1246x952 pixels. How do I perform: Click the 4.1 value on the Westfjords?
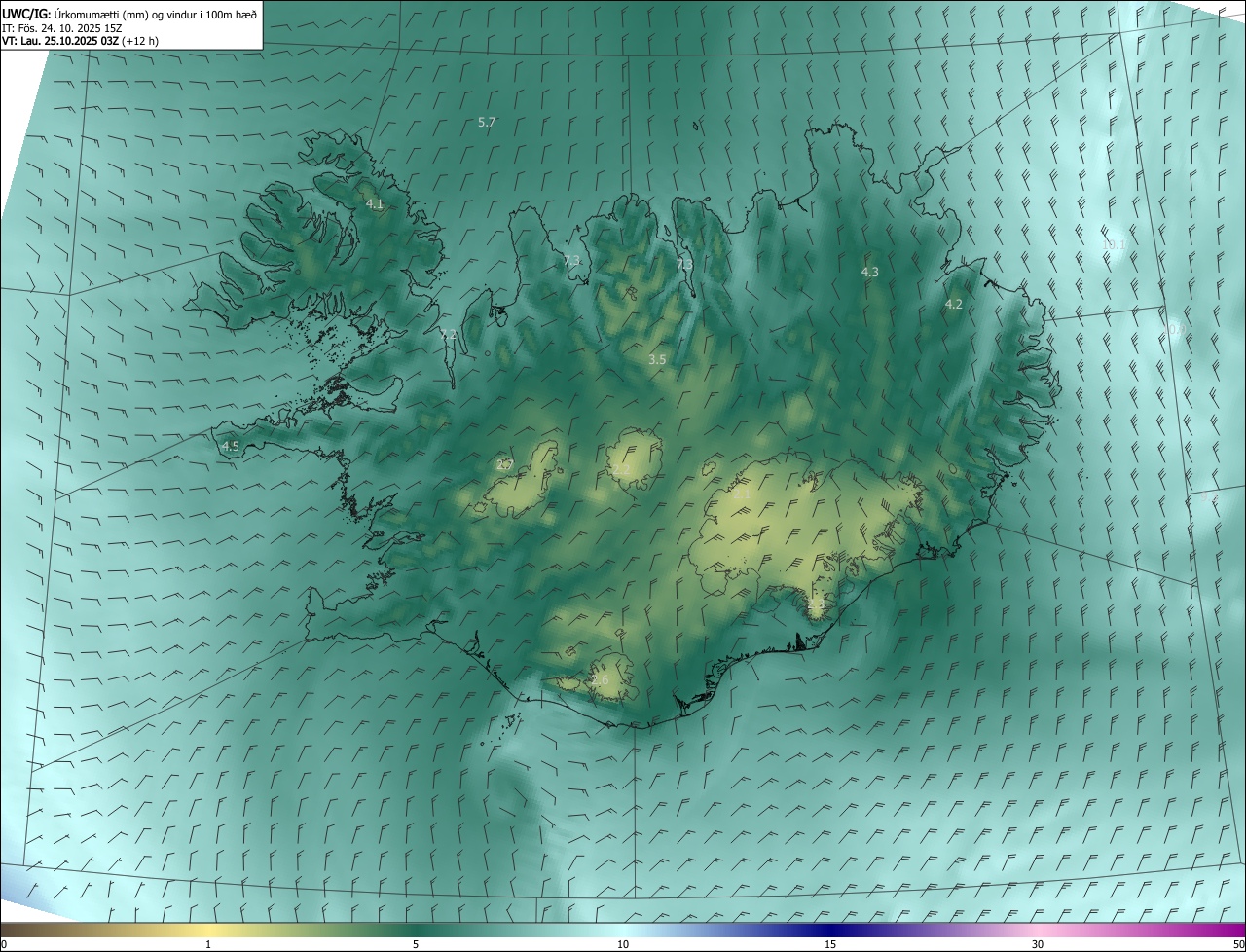point(375,204)
